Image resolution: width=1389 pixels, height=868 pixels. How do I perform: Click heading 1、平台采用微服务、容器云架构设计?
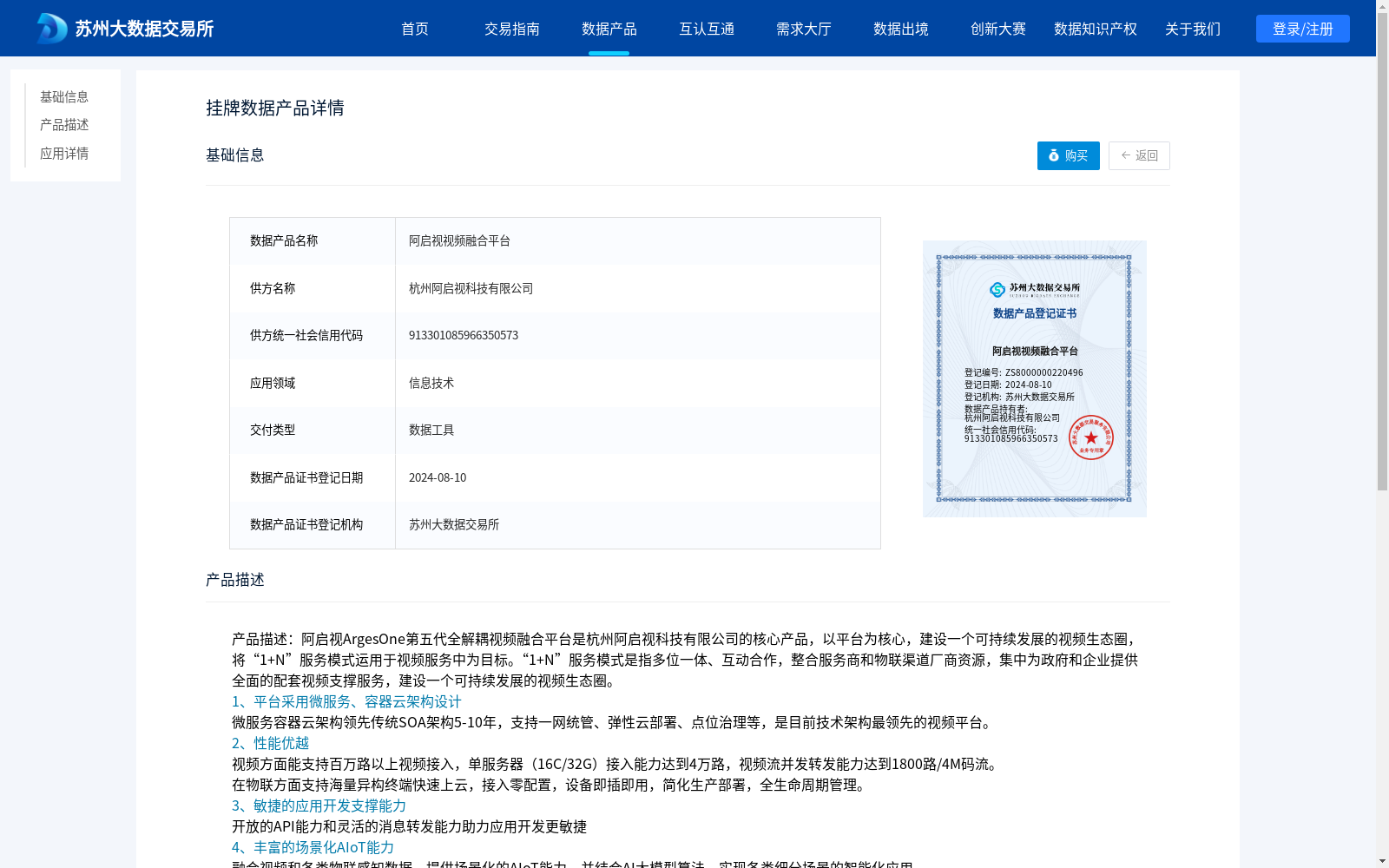click(x=346, y=701)
